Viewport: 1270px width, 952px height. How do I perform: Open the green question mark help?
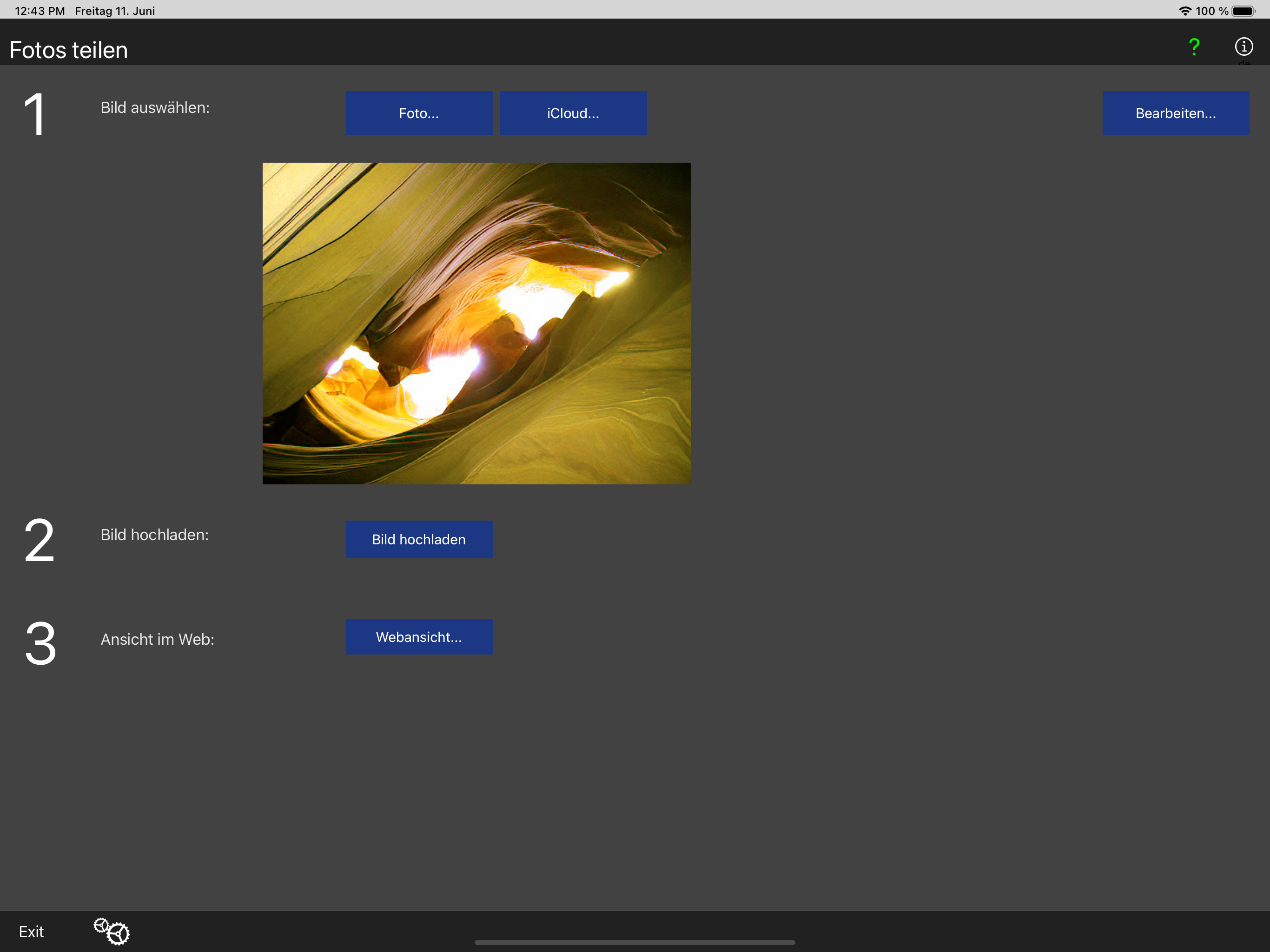[1194, 46]
